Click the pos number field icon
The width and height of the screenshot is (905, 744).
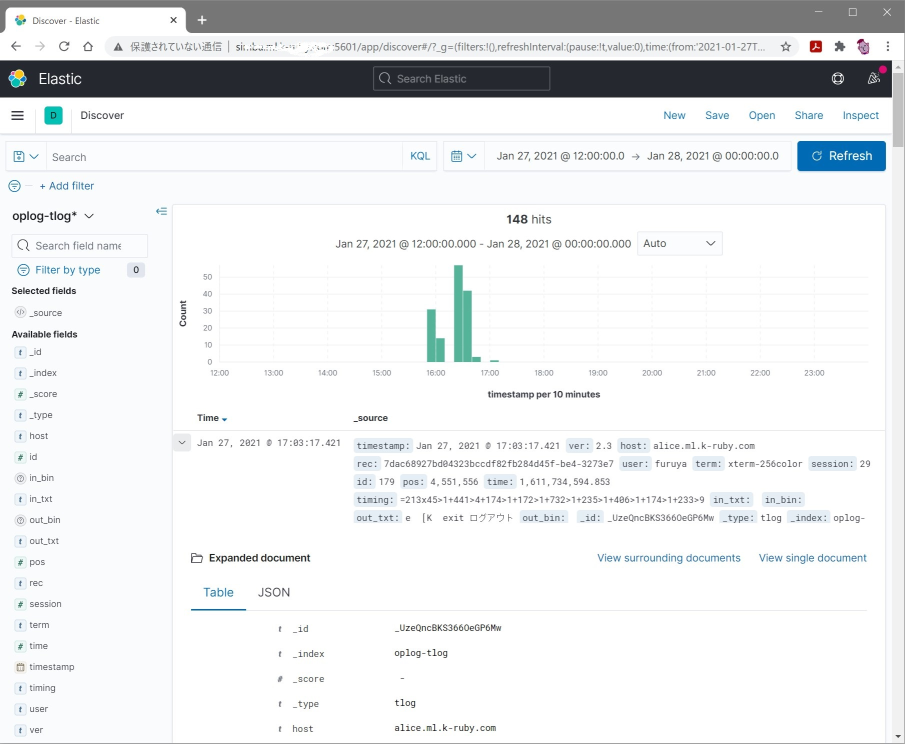point(20,562)
